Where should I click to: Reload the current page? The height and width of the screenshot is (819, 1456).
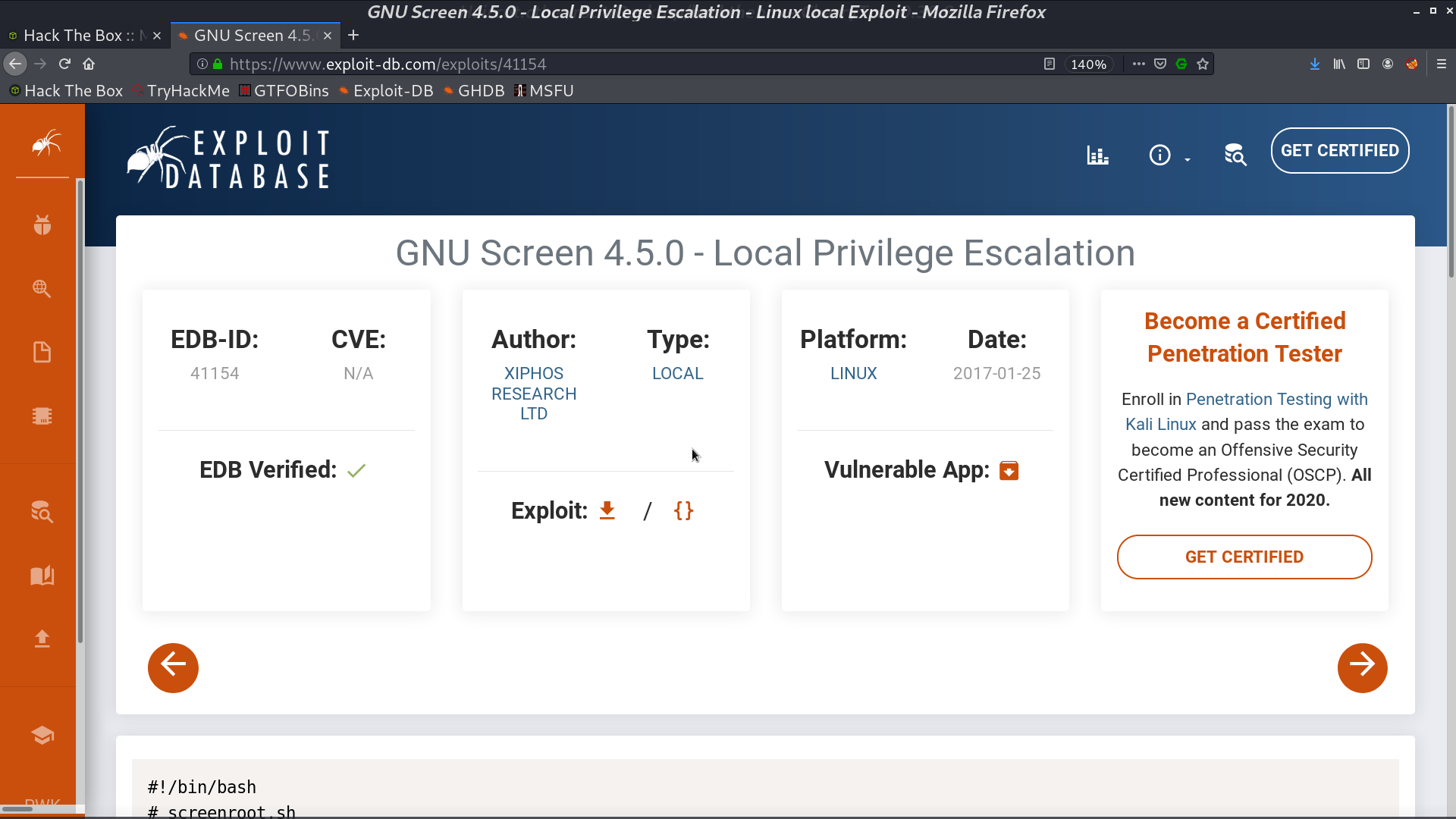point(64,64)
